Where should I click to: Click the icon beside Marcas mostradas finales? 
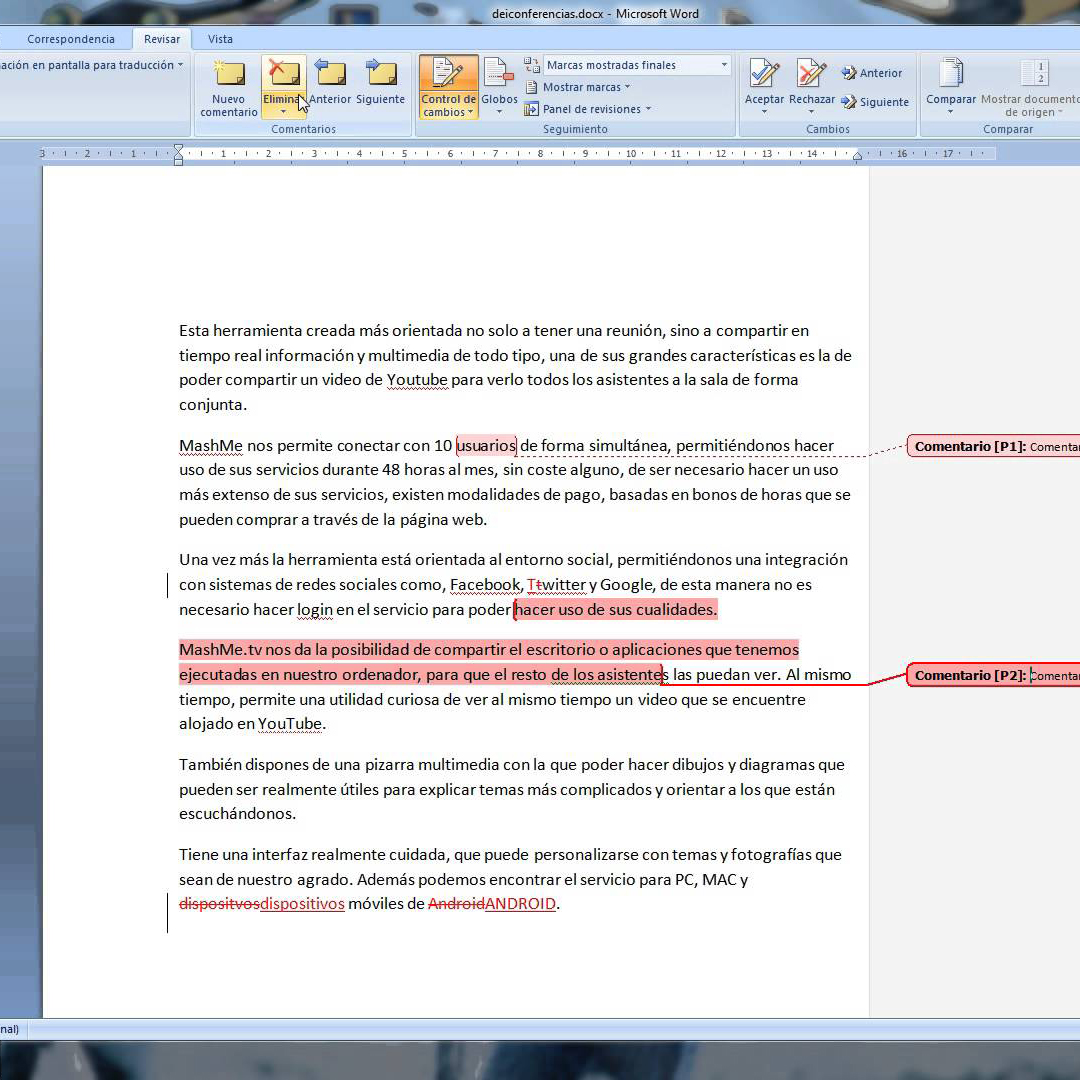click(x=532, y=65)
